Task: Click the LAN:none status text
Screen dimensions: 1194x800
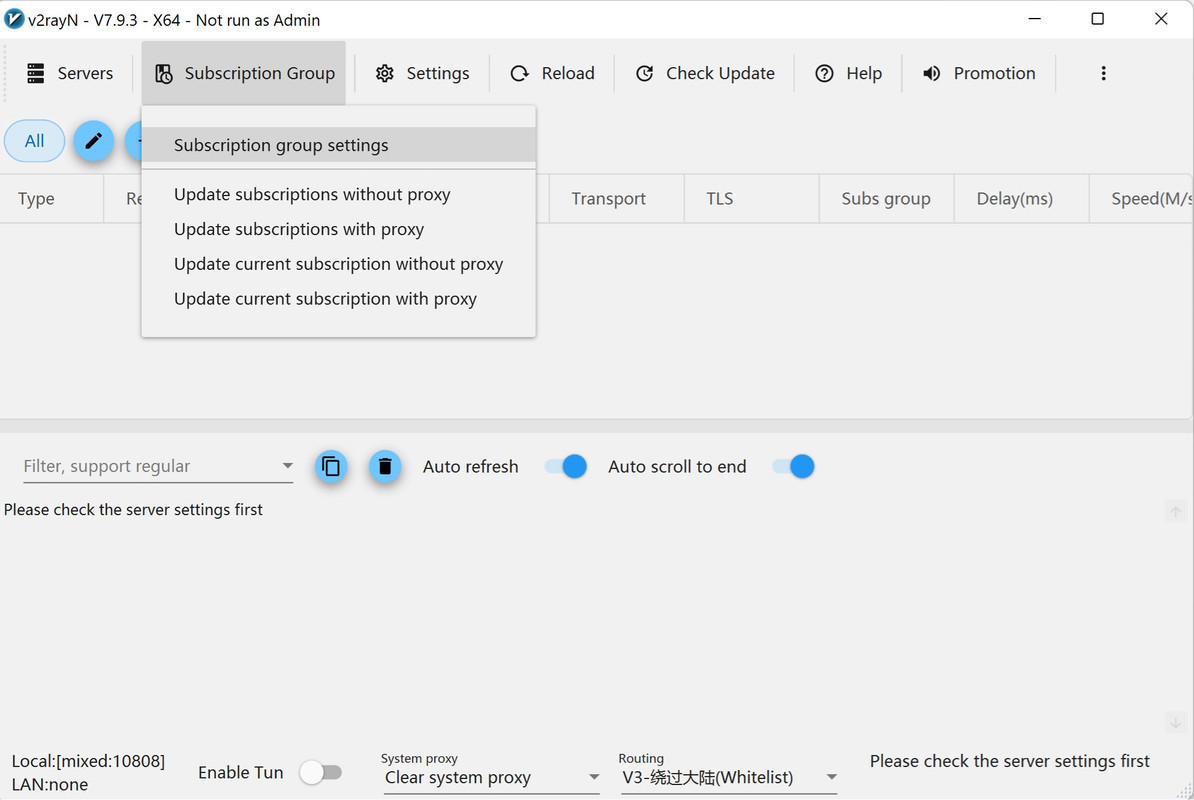Action: (50, 784)
